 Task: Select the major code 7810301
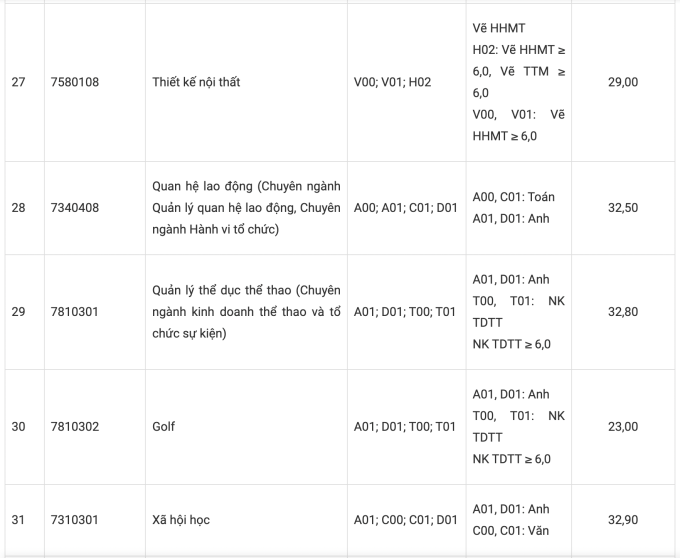(x=75, y=312)
